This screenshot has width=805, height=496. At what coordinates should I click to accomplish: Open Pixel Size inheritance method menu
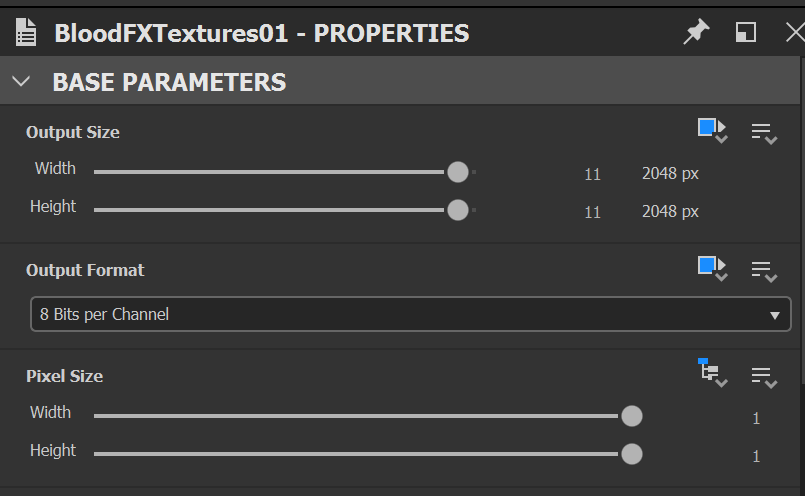point(712,373)
